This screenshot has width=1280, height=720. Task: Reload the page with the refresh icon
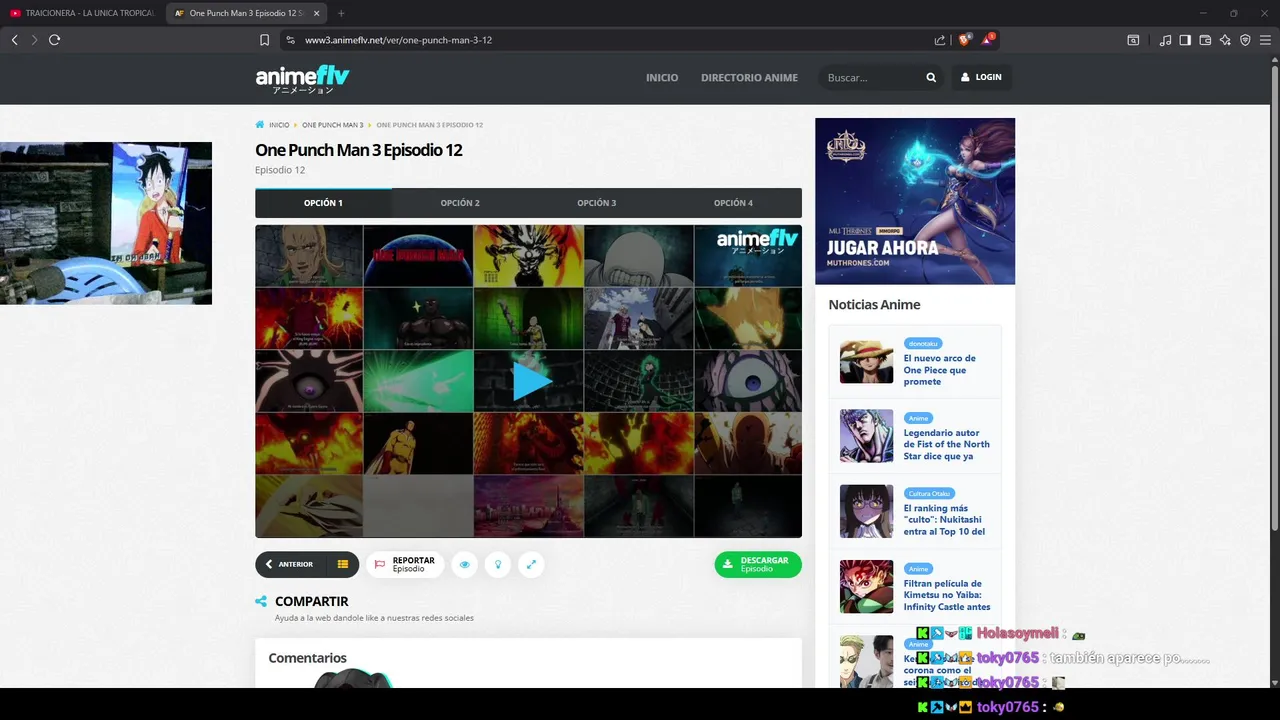(x=54, y=40)
